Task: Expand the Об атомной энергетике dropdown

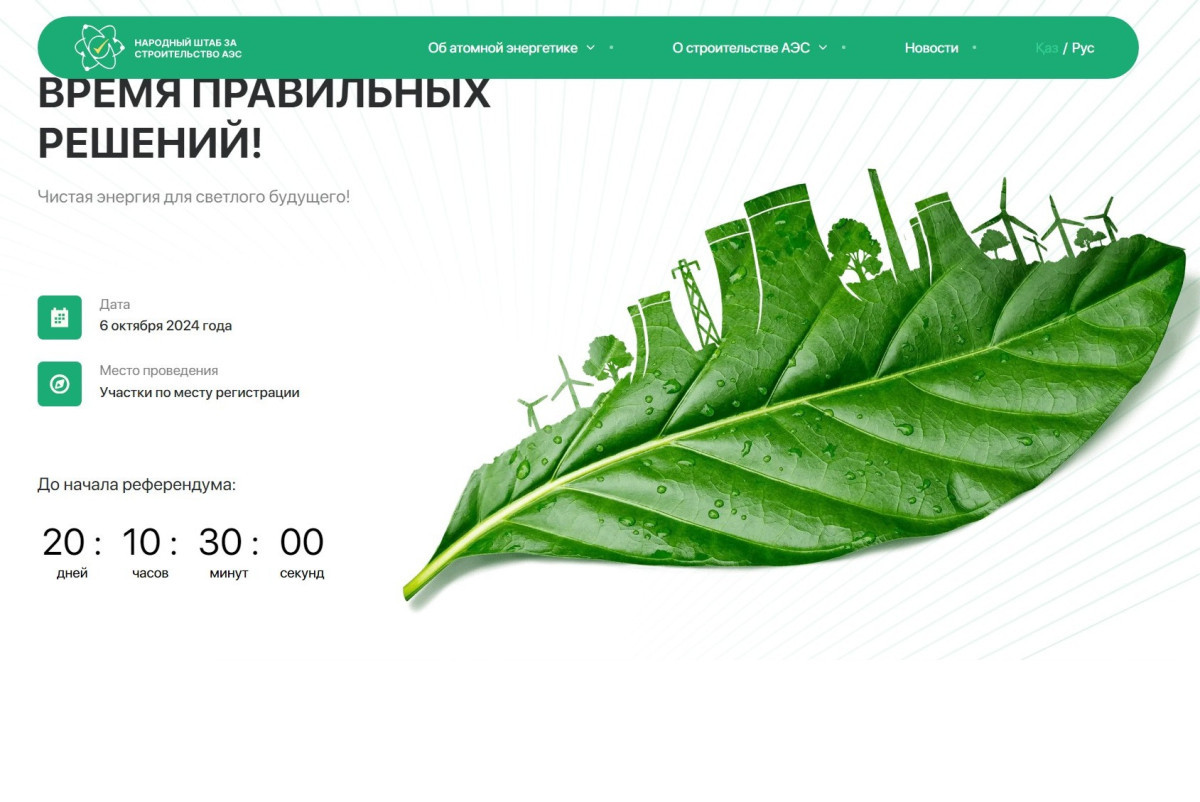Action: (x=503, y=46)
